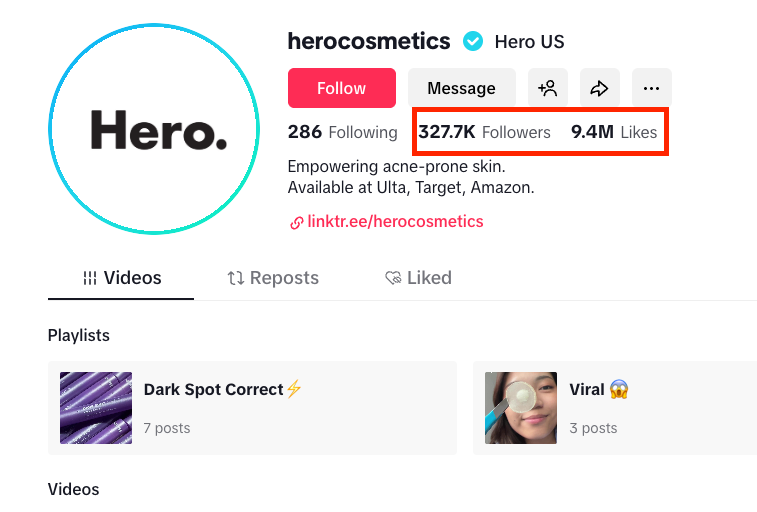Click the blue verified badge
The height and width of the screenshot is (512, 757).
coord(473,42)
